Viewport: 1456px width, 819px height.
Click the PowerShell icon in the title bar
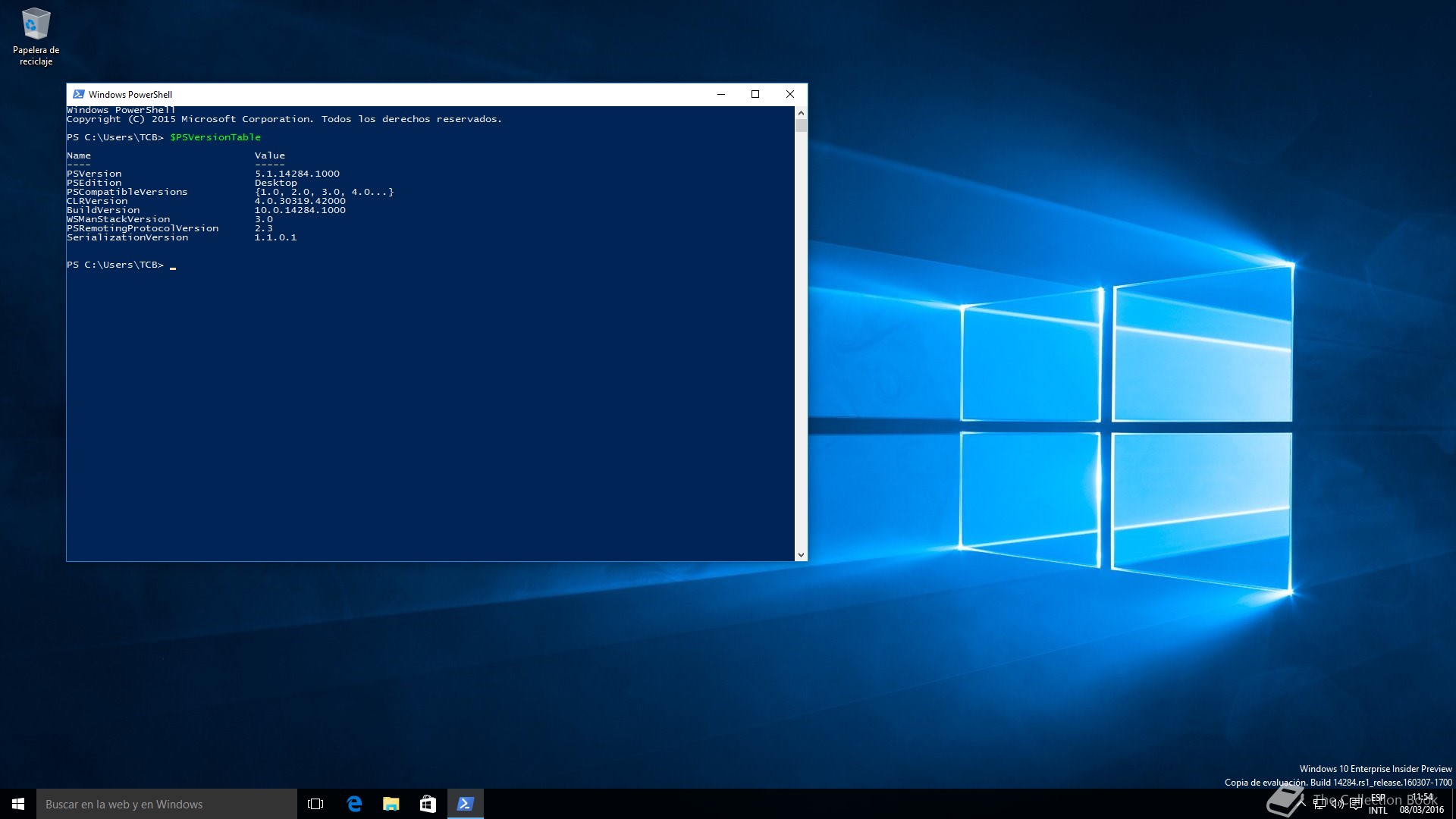pyautogui.click(x=78, y=94)
